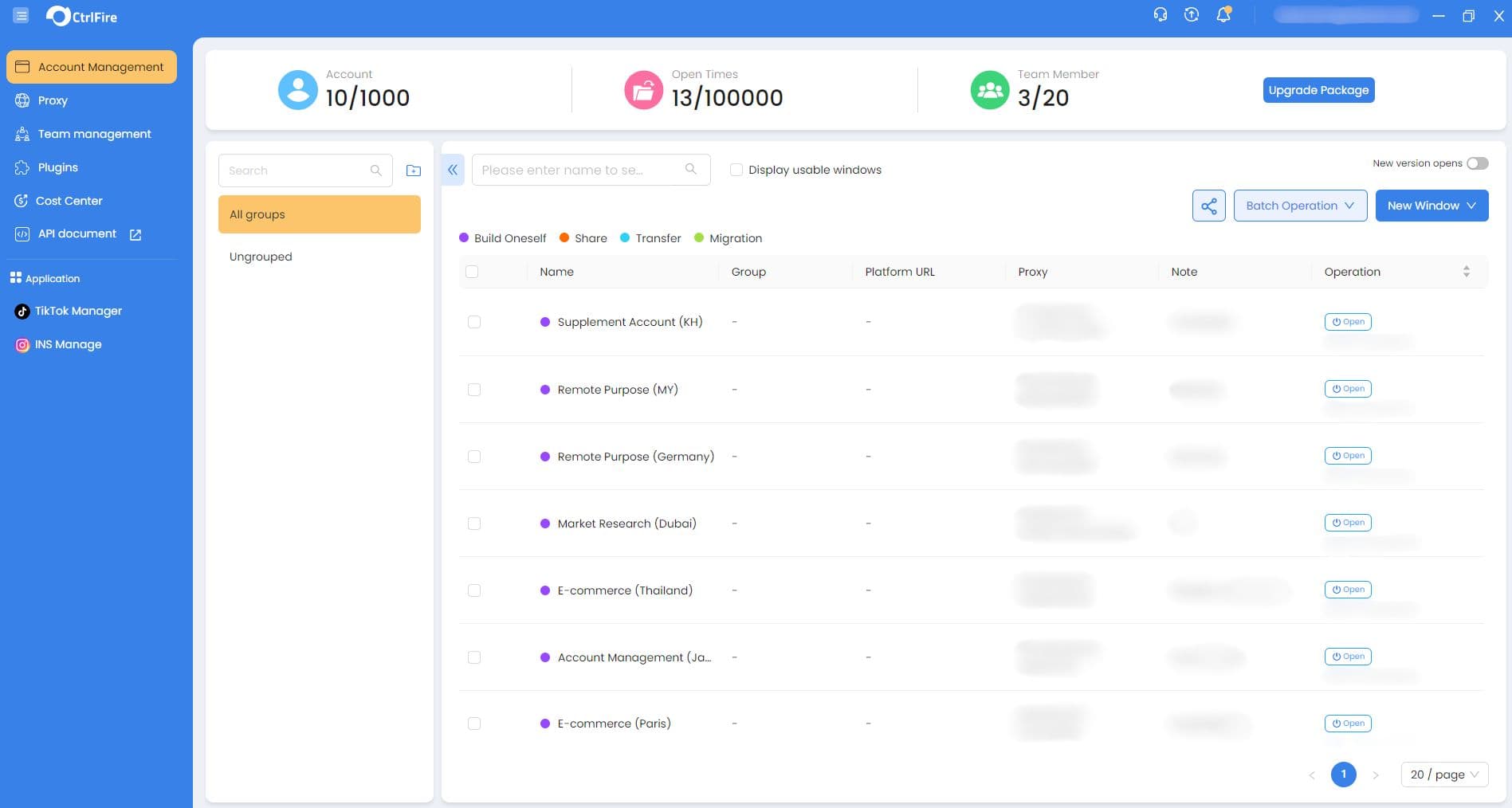Create a new group with the folder icon

pyautogui.click(x=414, y=170)
